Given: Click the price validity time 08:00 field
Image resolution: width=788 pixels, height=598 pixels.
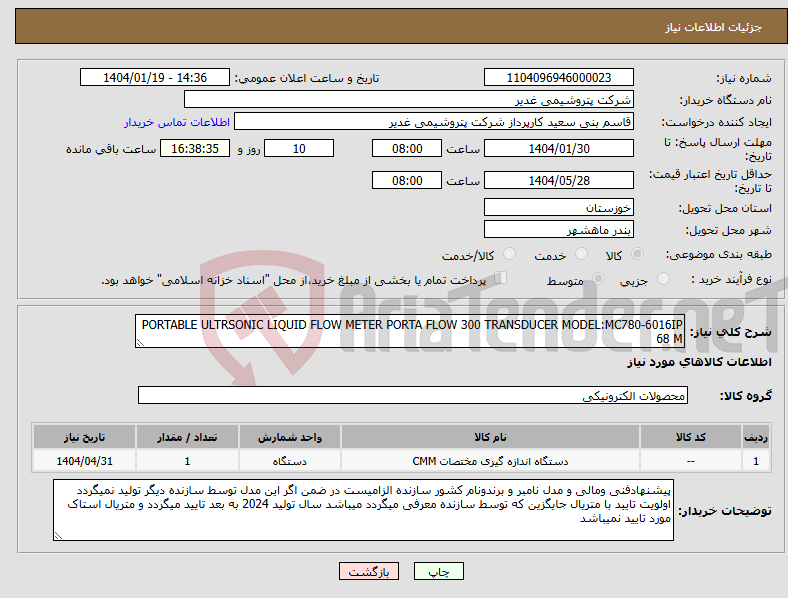Looking at the screenshot, I should coord(407,180).
